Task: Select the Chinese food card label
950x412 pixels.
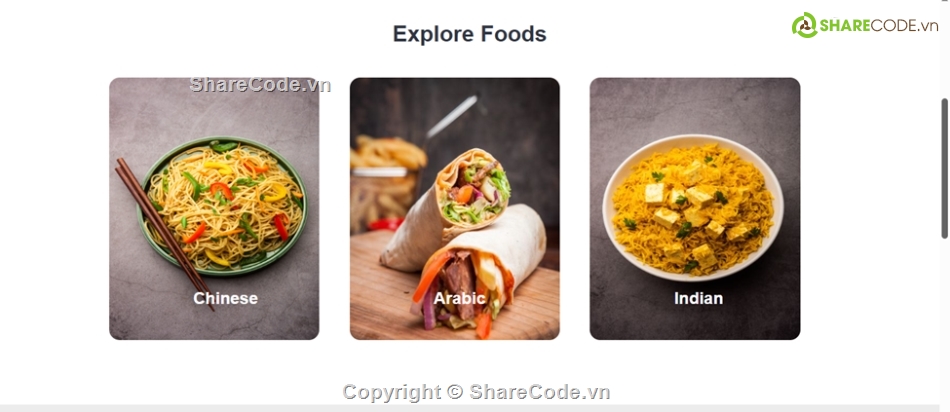Action: click(x=225, y=298)
